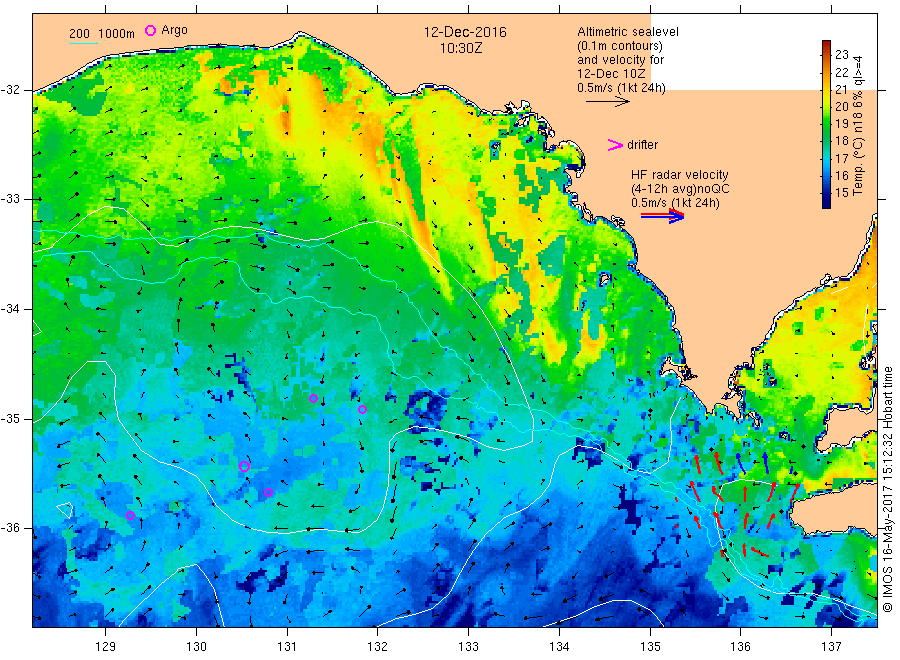Click the "130" longitude axis label
Screen dimensions: 900x660
point(196,647)
